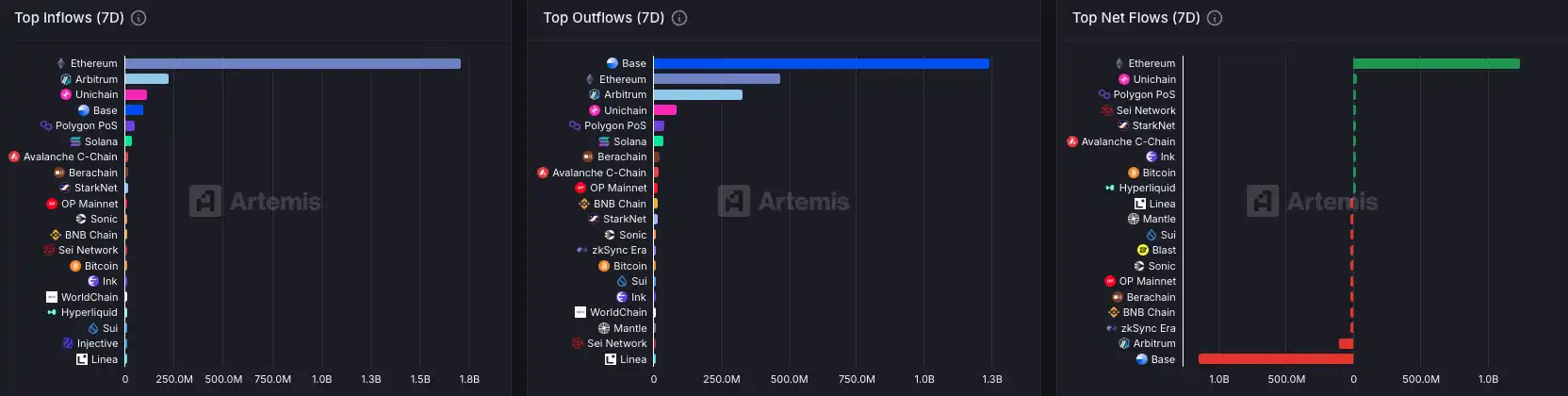
Task: Click info icon beside Top Outflows (7D)
Action: [x=679, y=18]
